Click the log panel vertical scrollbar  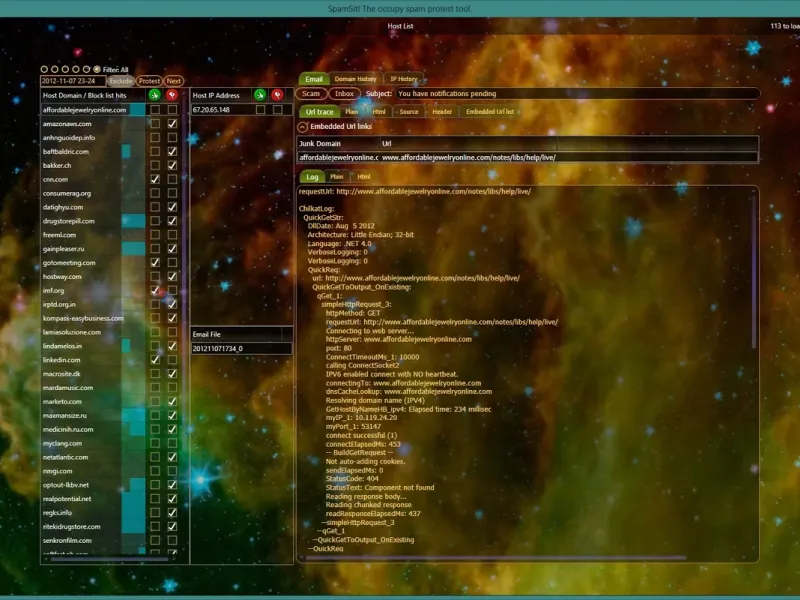point(754,270)
